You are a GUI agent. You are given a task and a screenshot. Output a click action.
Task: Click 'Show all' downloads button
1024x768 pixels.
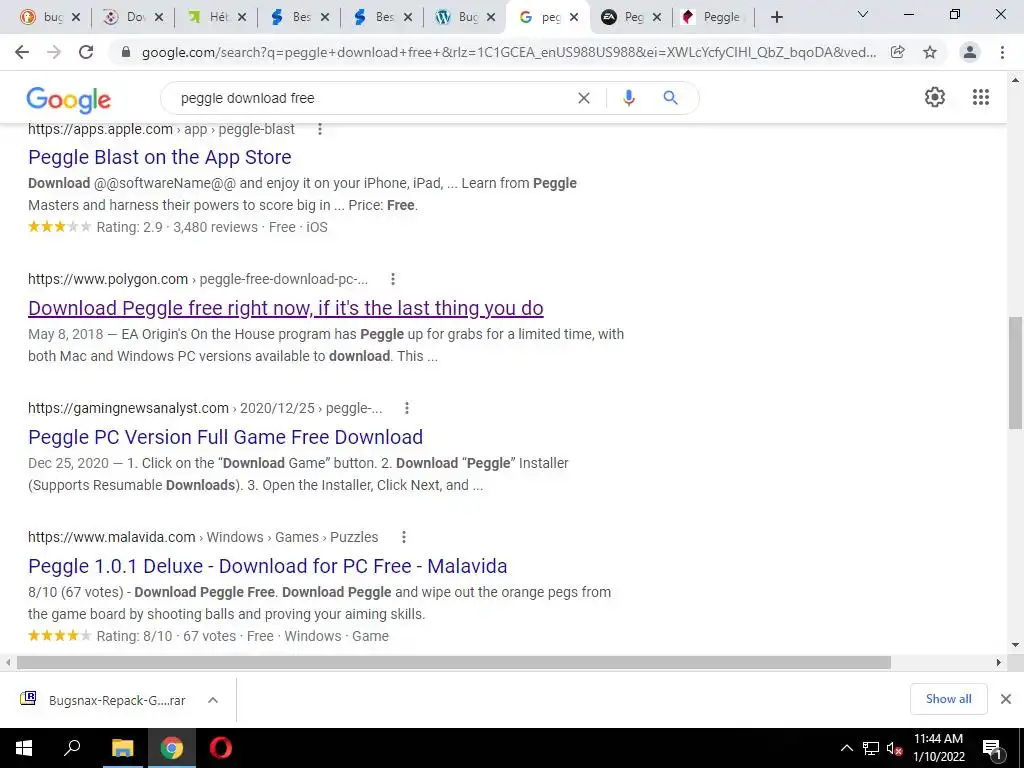click(x=948, y=699)
